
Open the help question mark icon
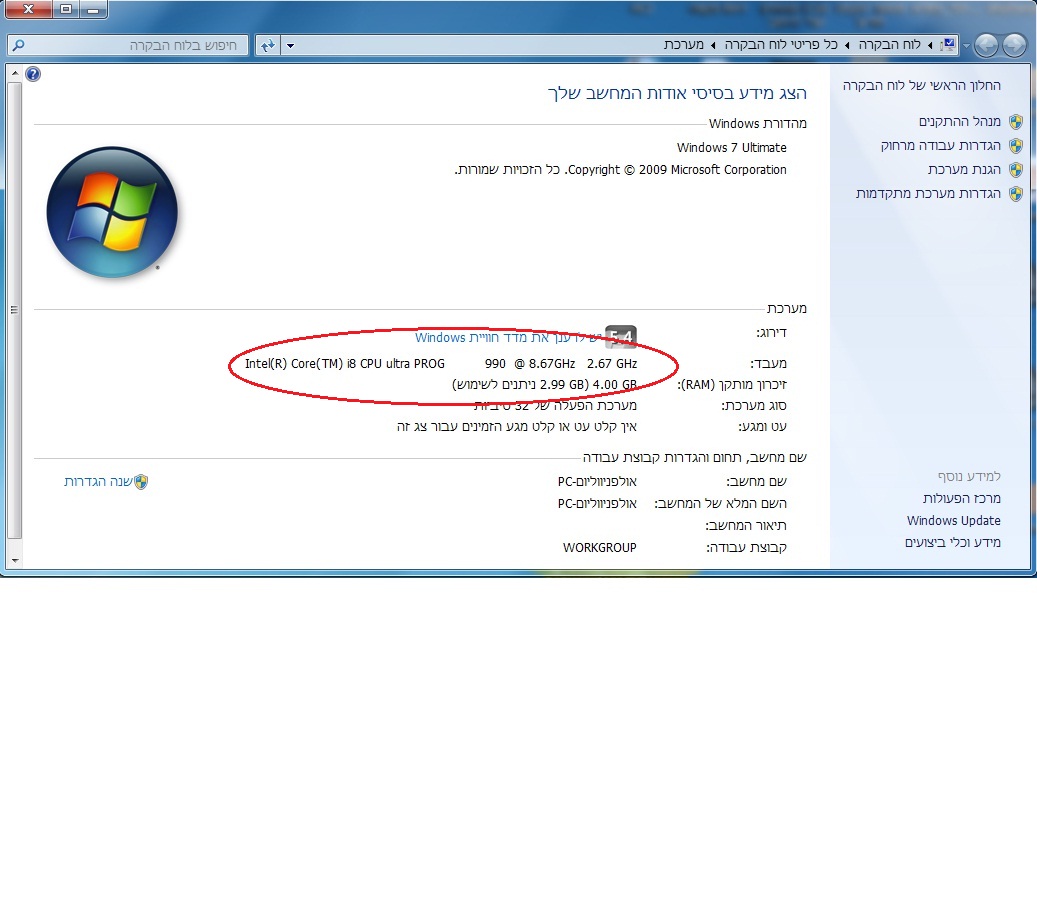(x=32, y=74)
